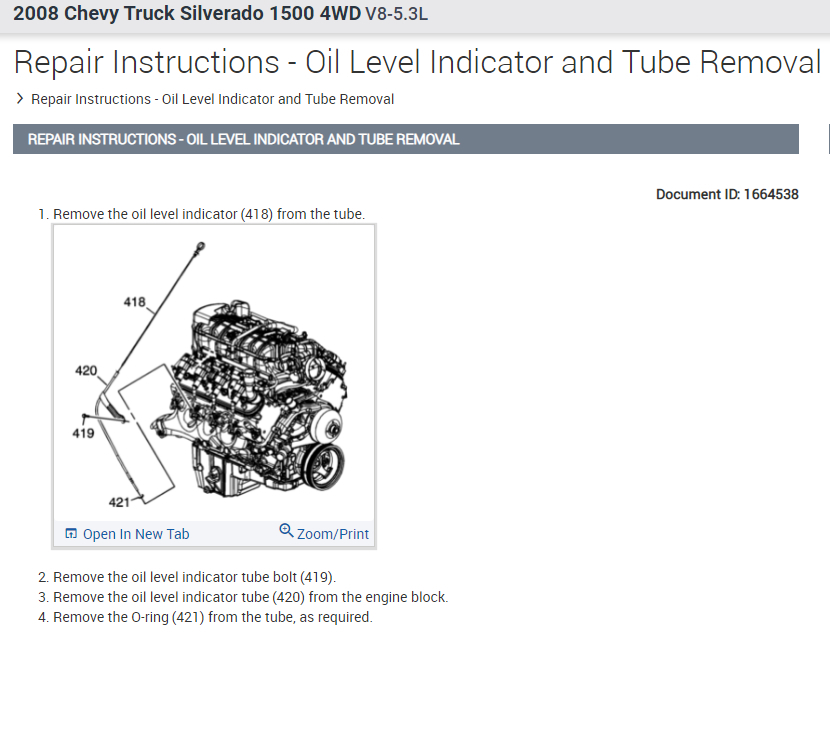The image size is (830, 755).
Task: Click the gray REPAIR INSTRUCTIONS section header bar
Action: point(405,139)
